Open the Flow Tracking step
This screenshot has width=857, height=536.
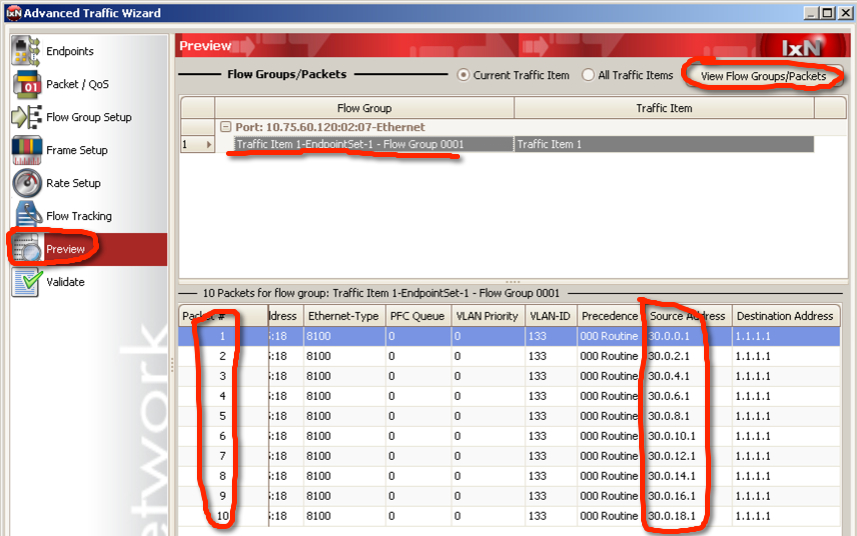coord(79,216)
